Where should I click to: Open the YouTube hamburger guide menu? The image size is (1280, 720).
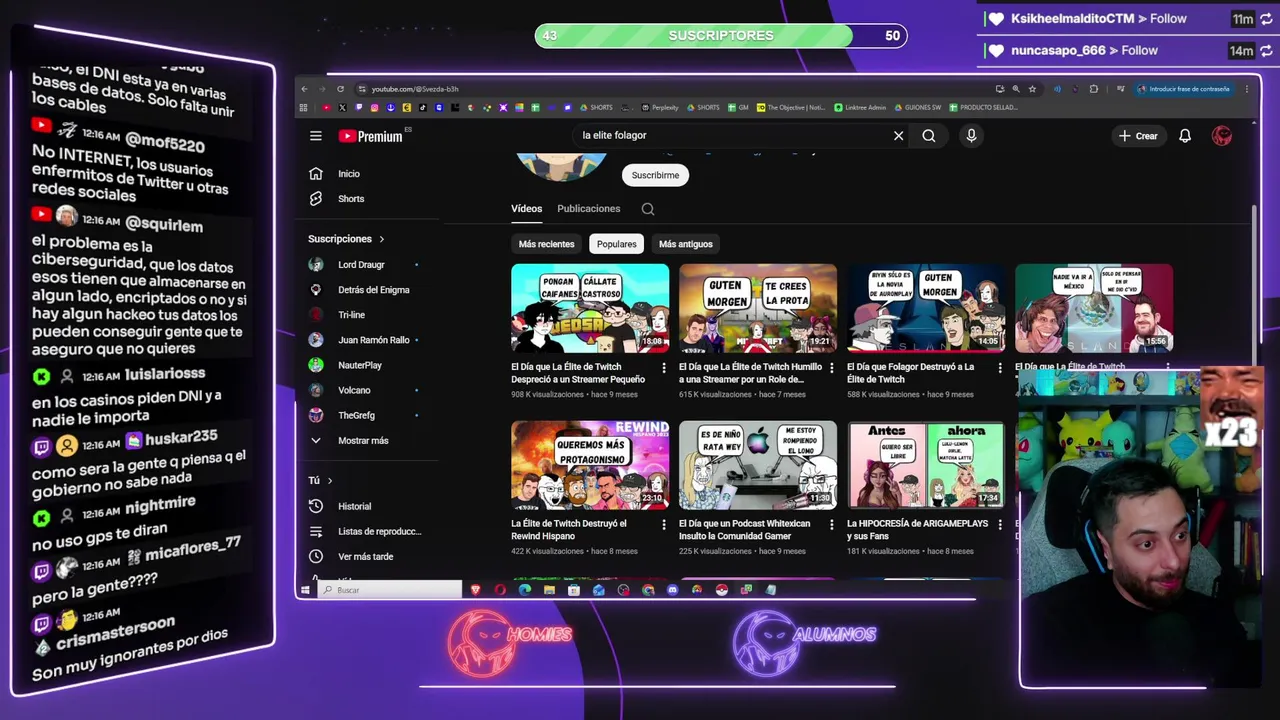coord(316,136)
